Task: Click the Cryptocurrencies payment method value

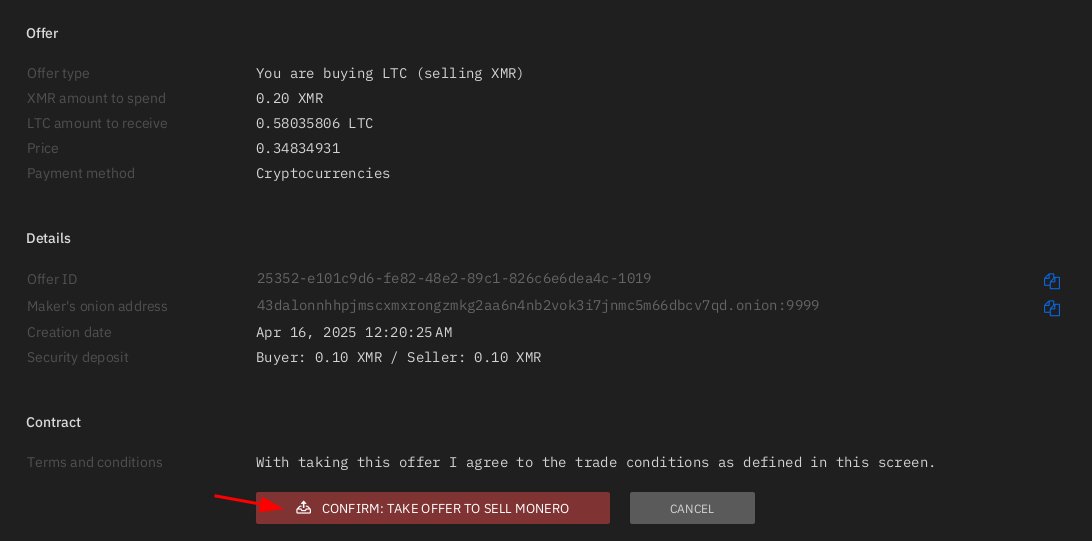Action: 323,173
